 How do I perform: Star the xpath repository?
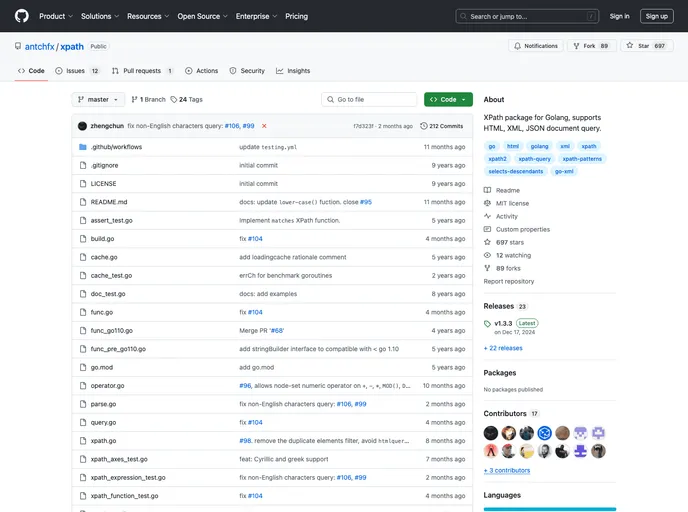click(x=647, y=46)
